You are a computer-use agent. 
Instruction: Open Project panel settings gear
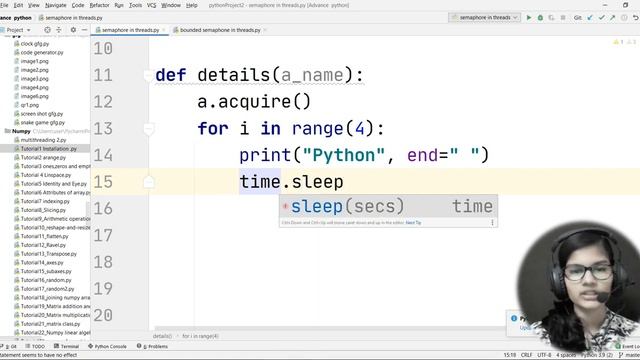point(73,30)
